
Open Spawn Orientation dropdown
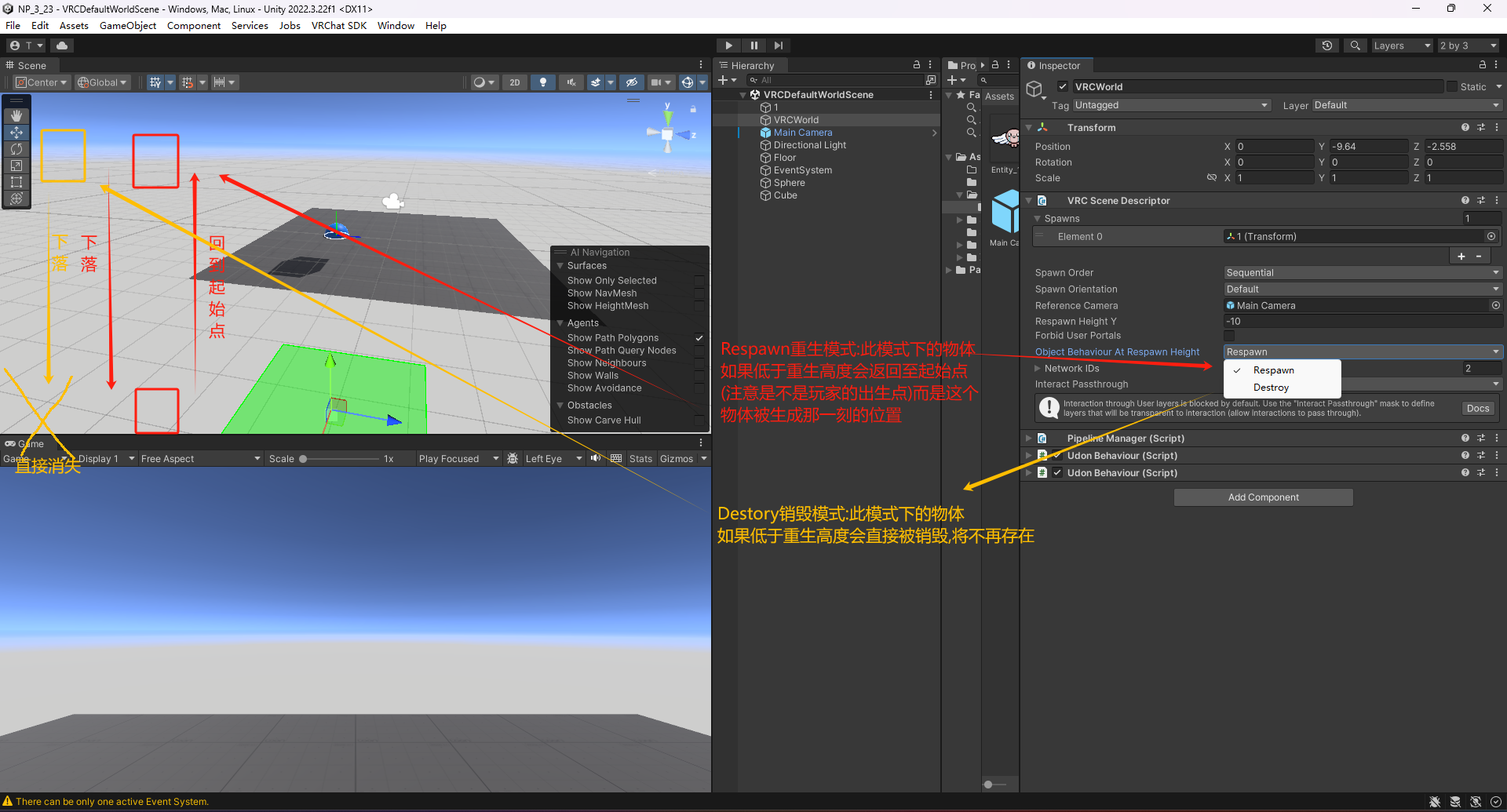pos(1363,289)
